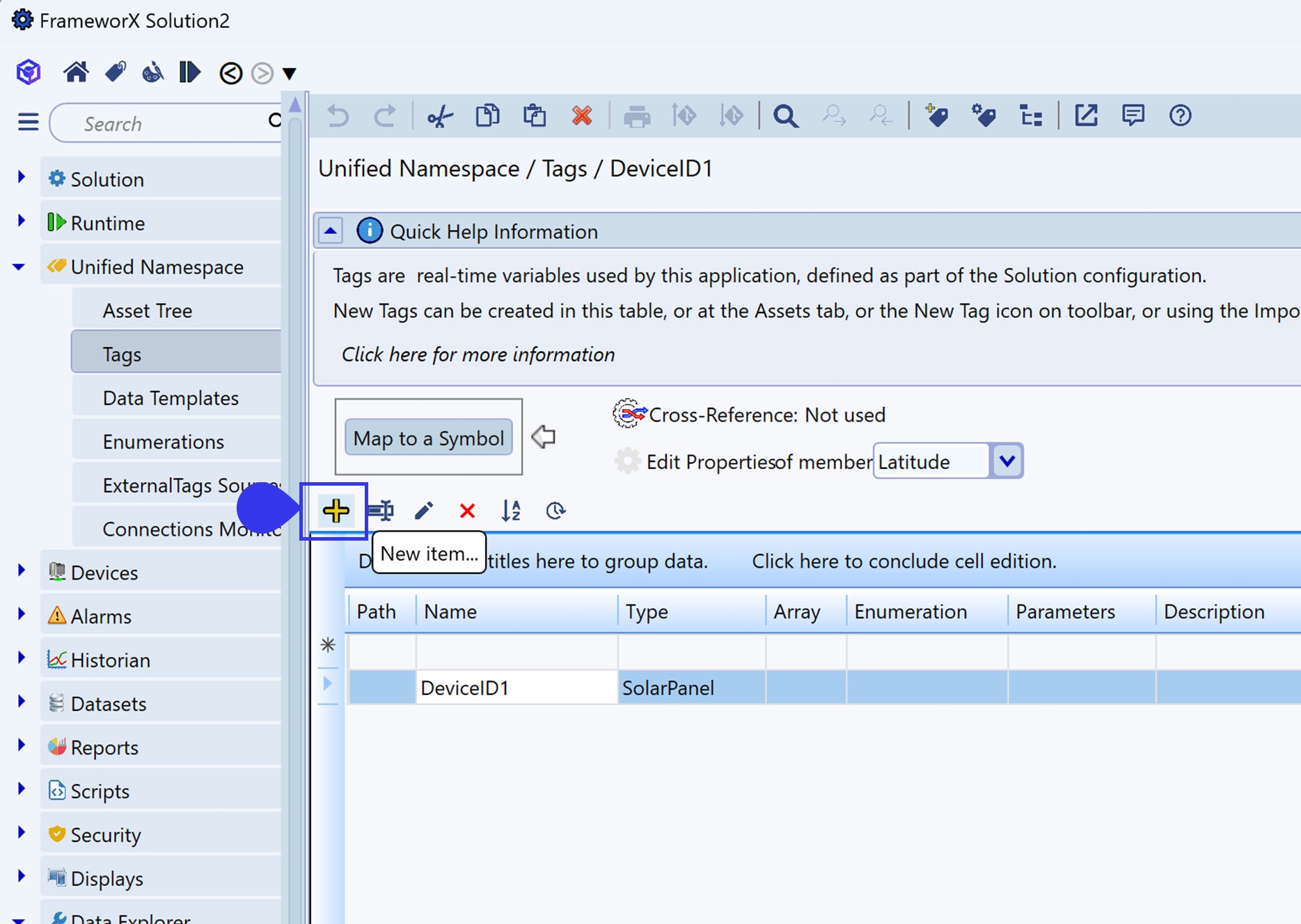The image size is (1301, 924).
Task: Open the tag icon in top bar
Action: pyautogui.click(x=115, y=72)
